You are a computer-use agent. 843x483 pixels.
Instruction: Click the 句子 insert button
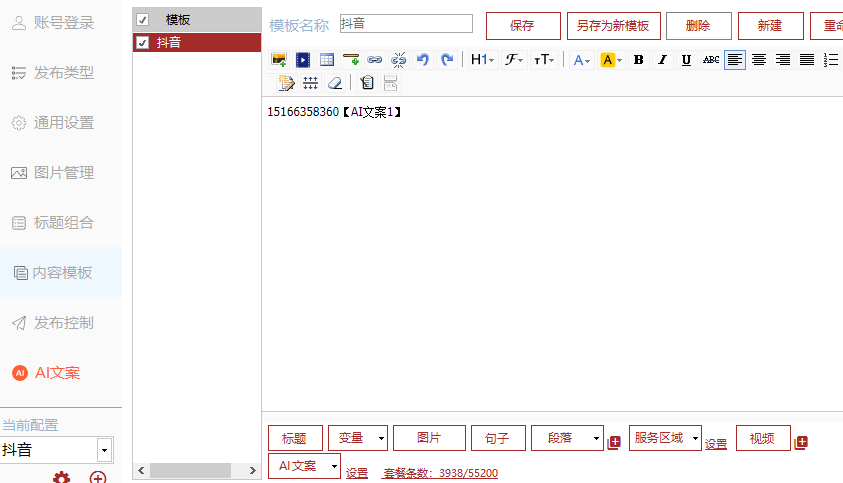[498, 438]
